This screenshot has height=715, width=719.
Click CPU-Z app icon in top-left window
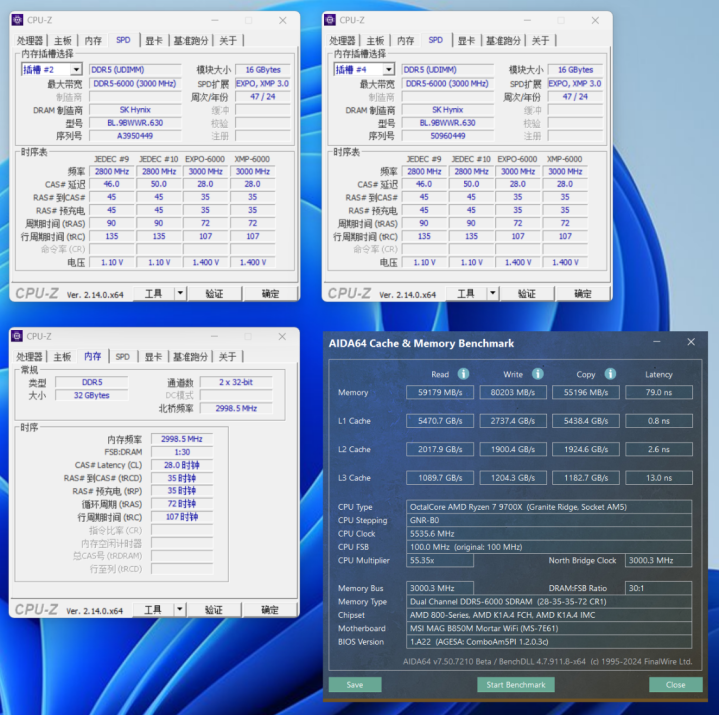pyautogui.click(x=17, y=20)
